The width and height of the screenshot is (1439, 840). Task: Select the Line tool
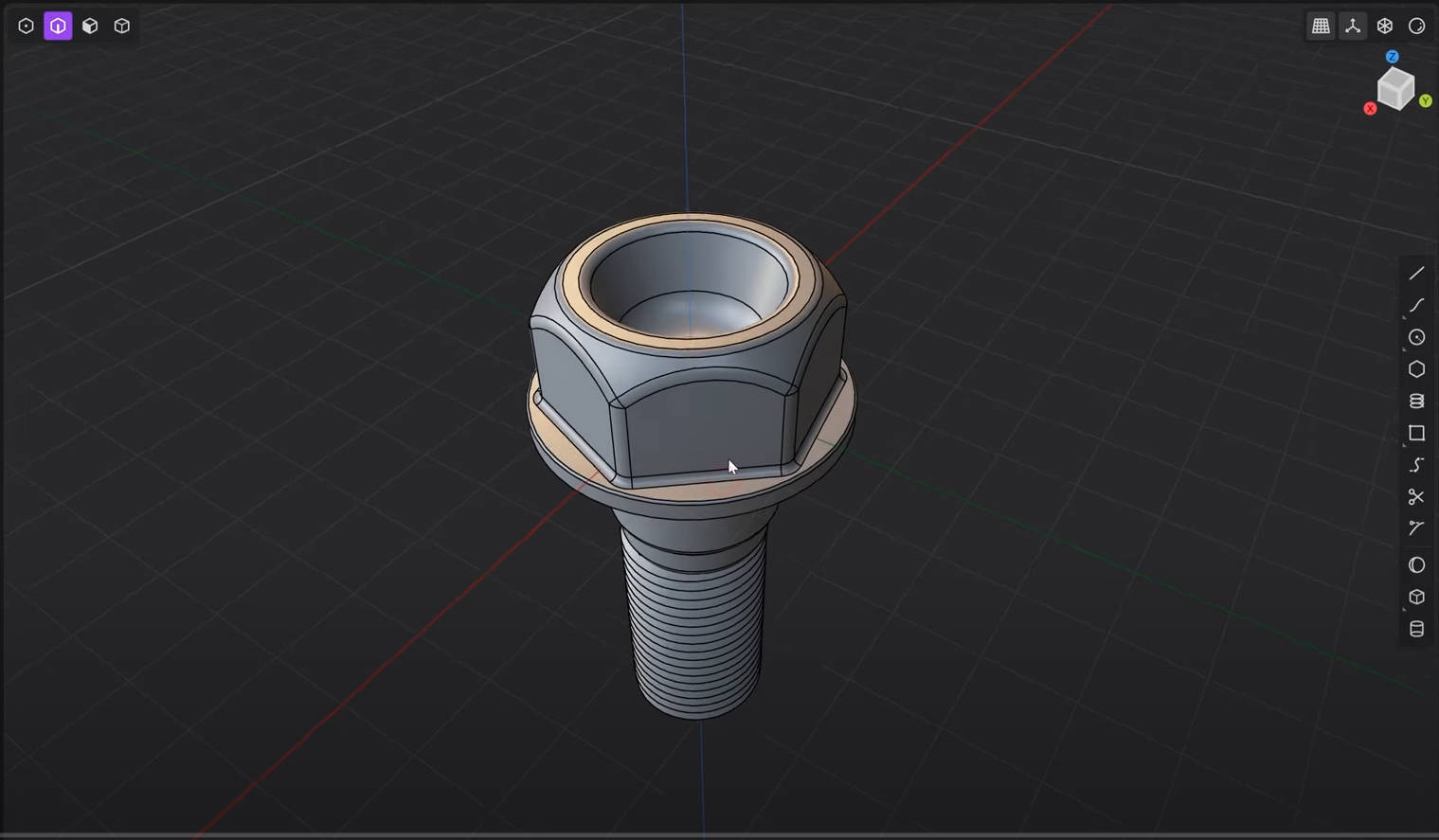[1416, 274]
